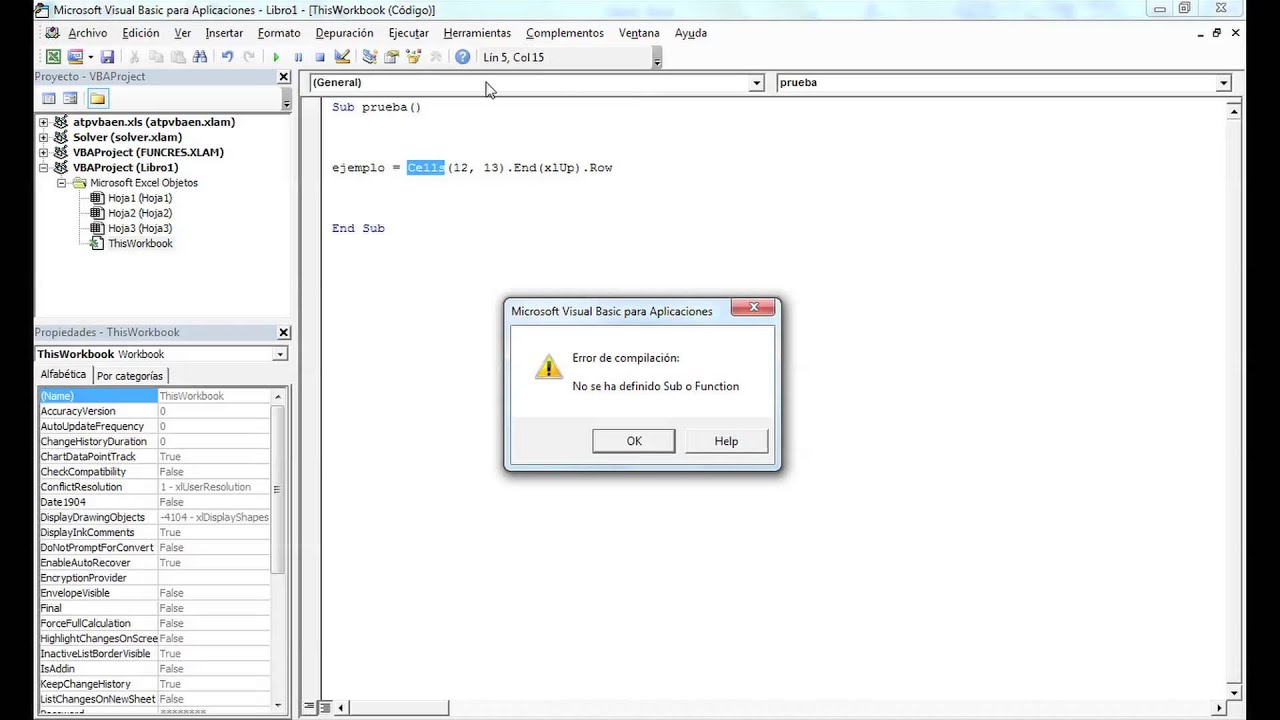Image resolution: width=1280 pixels, height=720 pixels.
Task: Switch to the Alfabética tab
Action: (x=63, y=375)
